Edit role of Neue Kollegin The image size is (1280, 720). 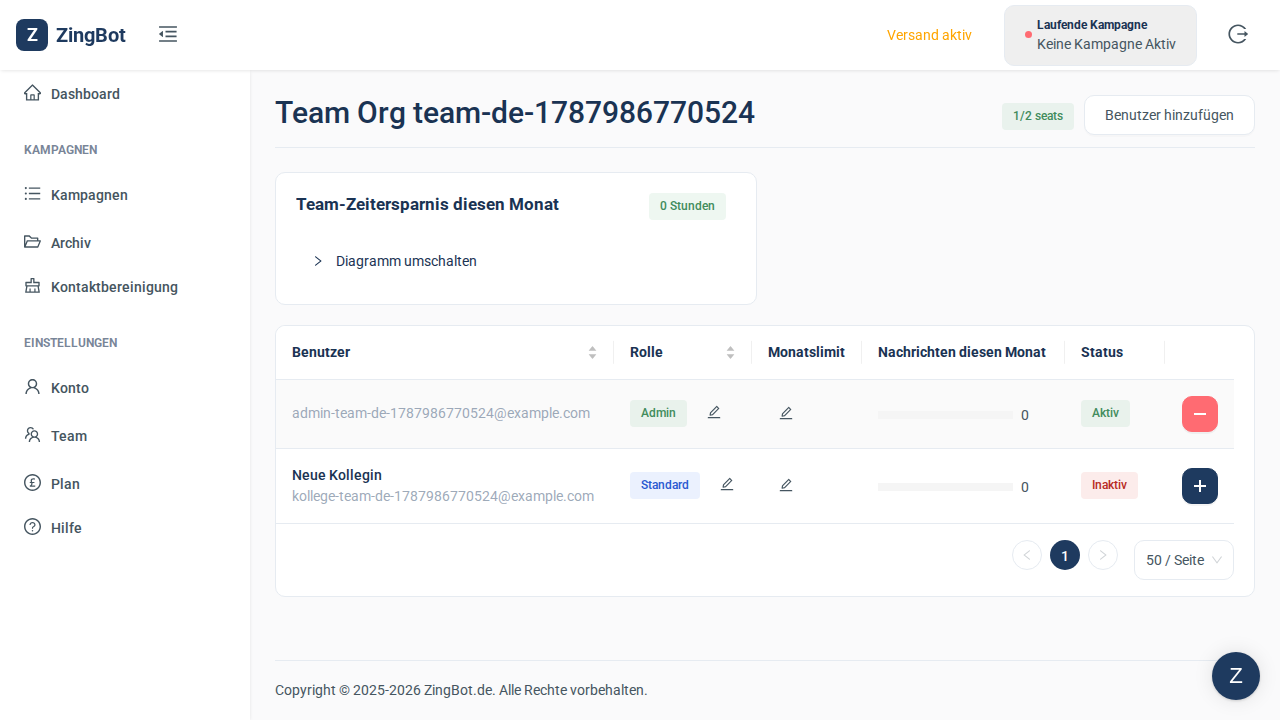click(727, 484)
